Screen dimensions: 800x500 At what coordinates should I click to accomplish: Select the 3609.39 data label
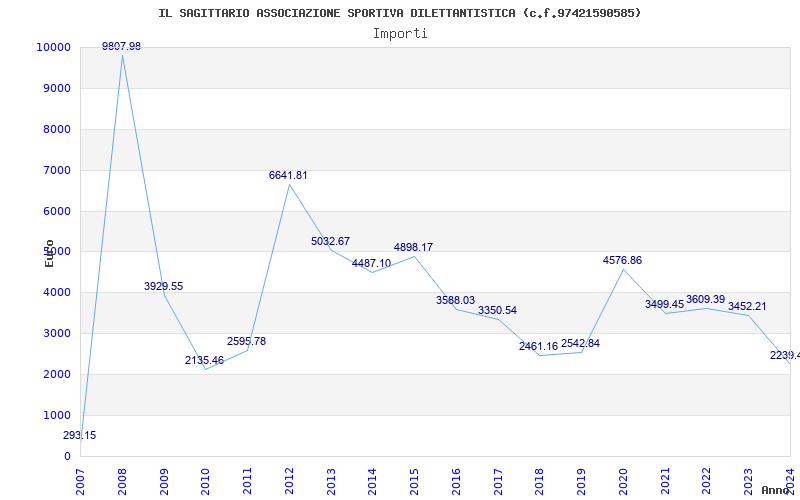(706, 299)
